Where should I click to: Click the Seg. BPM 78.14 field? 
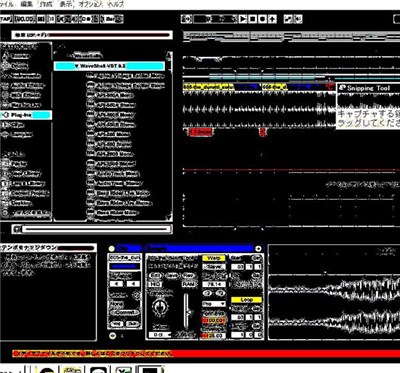[214, 284]
